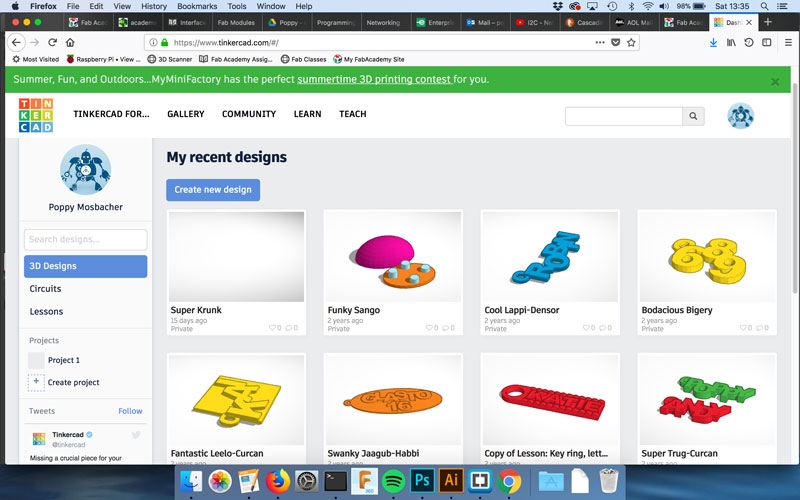Launch Illustrator from the dock
Viewport: 800px width, 500px height.
pyautogui.click(x=451, y=481)
